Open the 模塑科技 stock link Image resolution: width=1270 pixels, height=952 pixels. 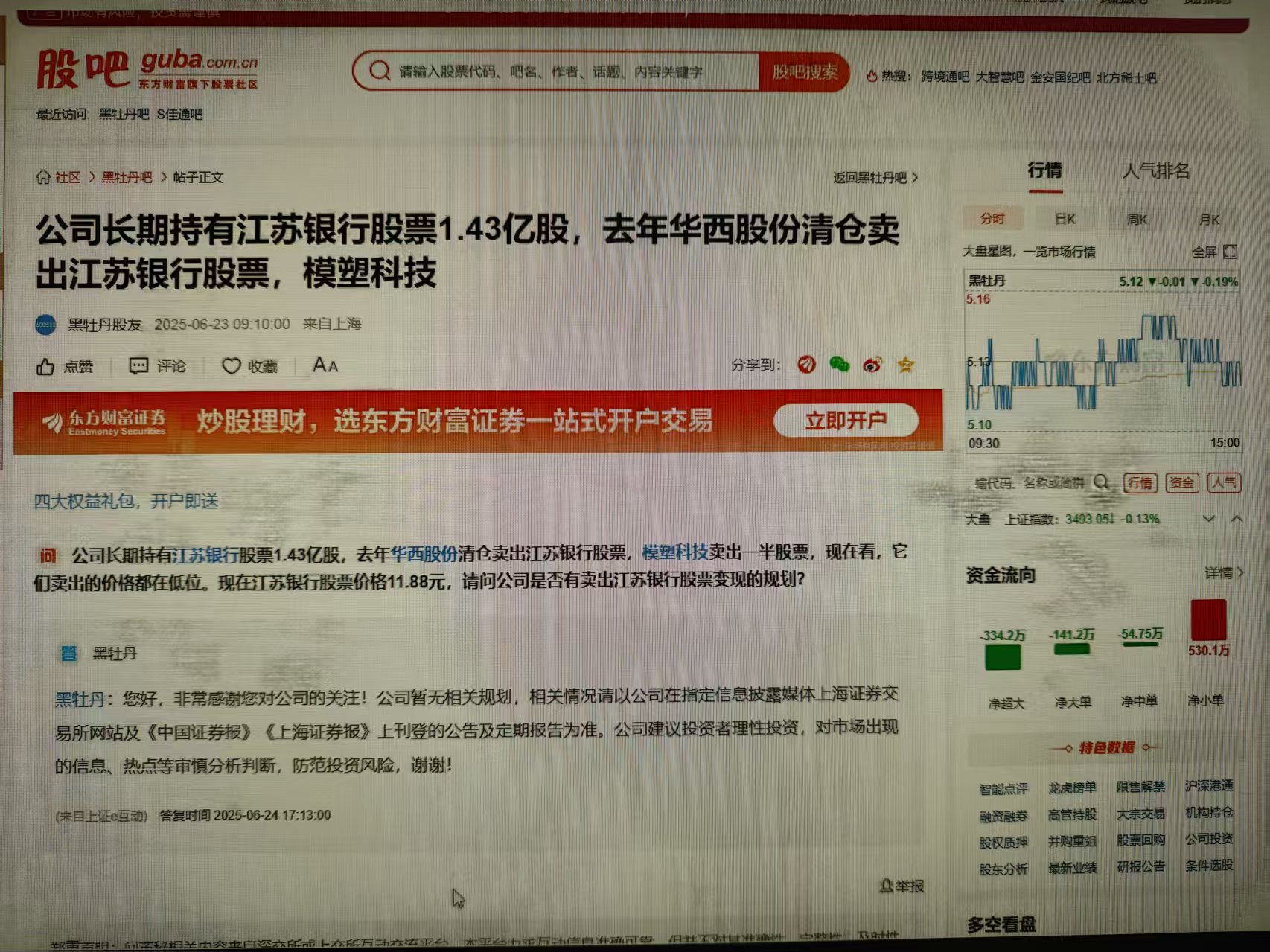click(x=674, y=552)
